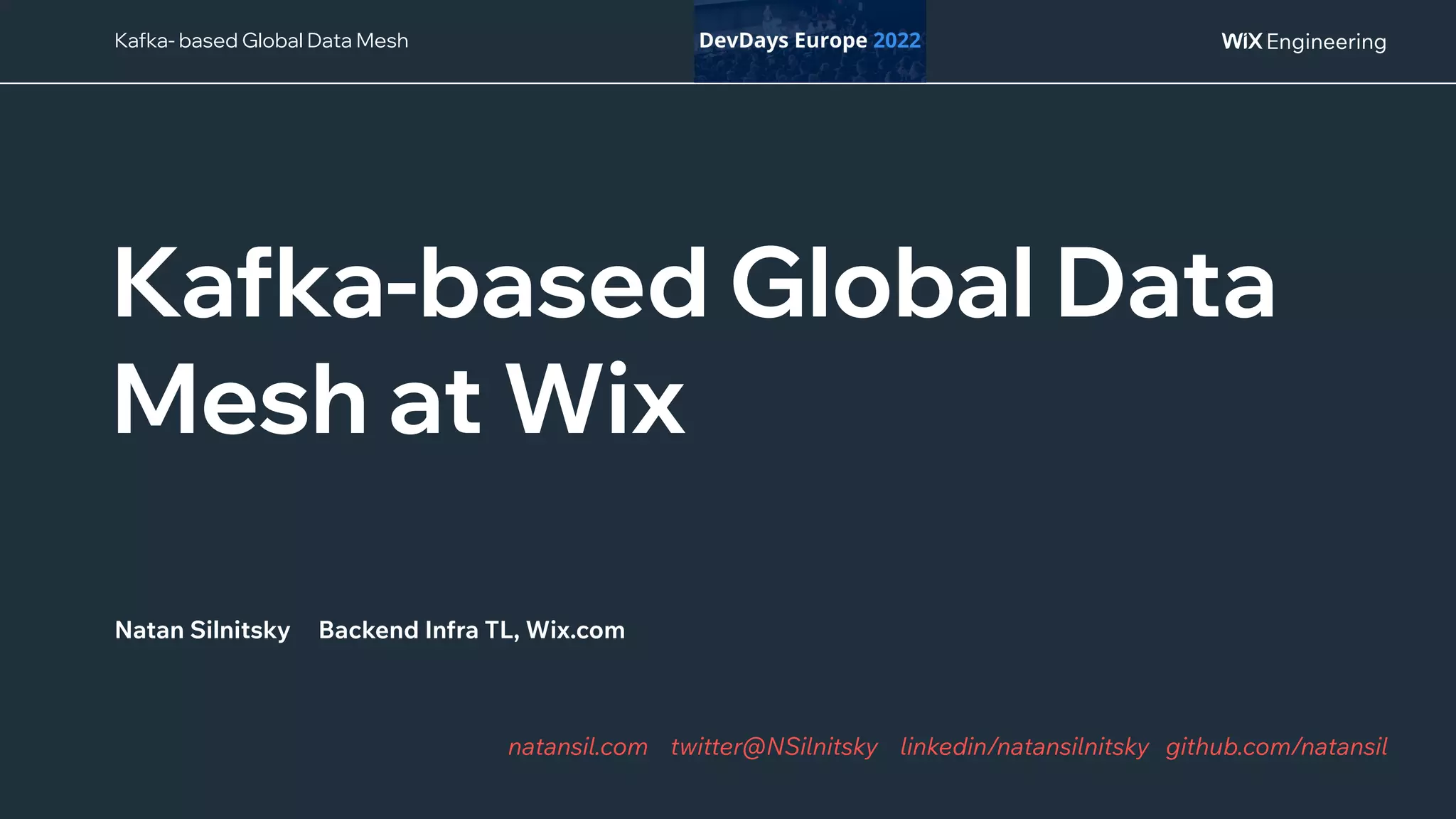
Task: Click the word 'Mesh' in the big title
Action: click(x=240, y=400)
